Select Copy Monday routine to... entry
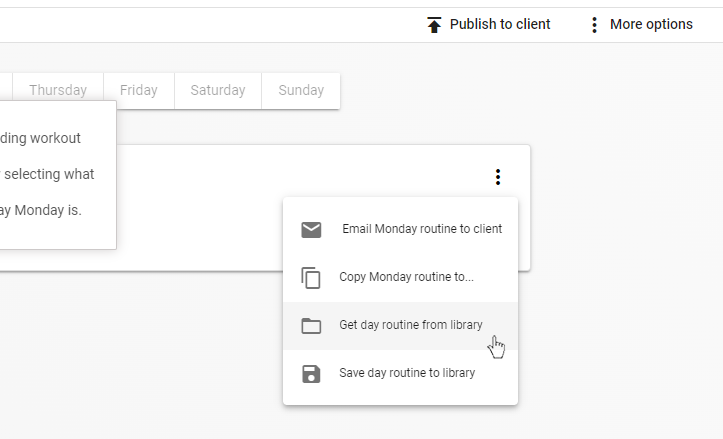This screenshot has width=723, height=439. pos(406,277)
